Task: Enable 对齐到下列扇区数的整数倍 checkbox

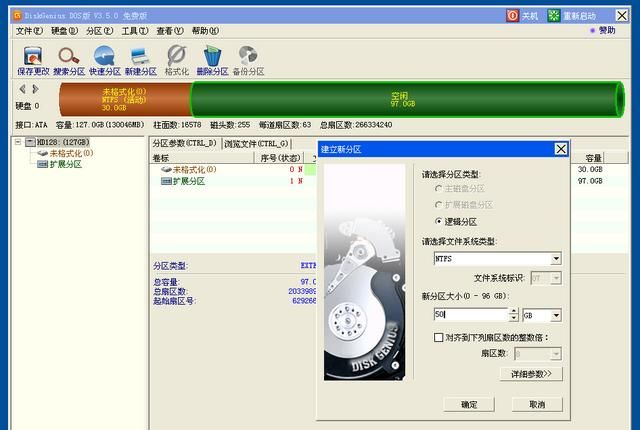Action: pos(438,337)
